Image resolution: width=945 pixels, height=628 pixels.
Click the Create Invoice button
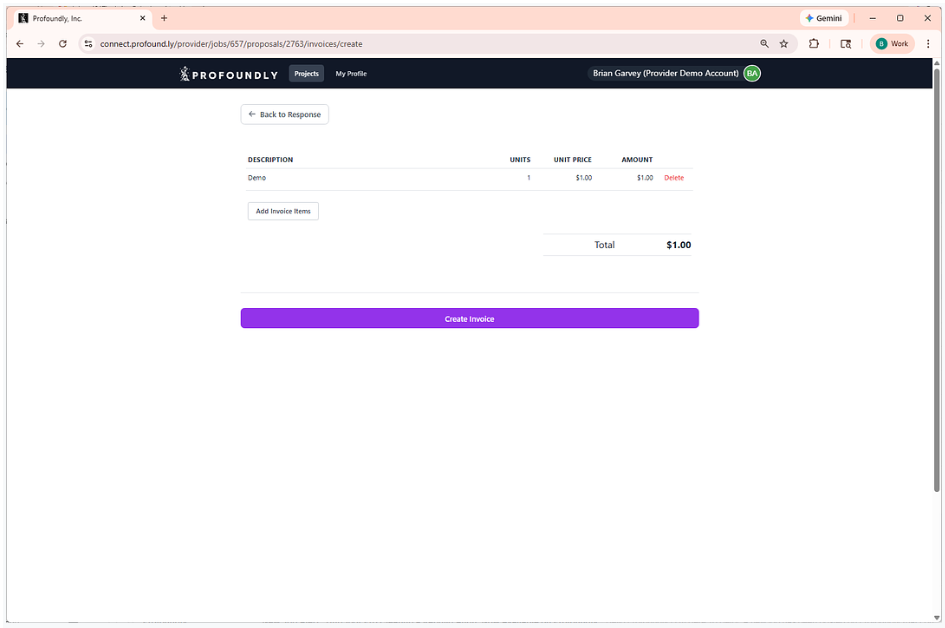click(x=469, y=318)
